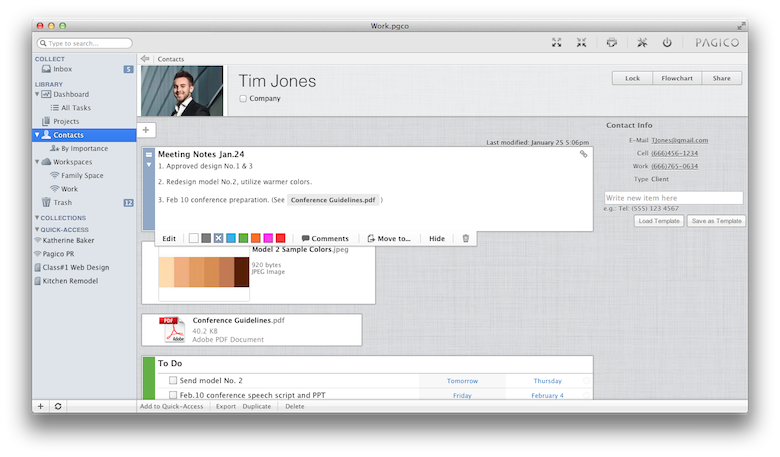
Task: Click Add to Quick-Access in bottom bar
Action: (x=172, y=406)
